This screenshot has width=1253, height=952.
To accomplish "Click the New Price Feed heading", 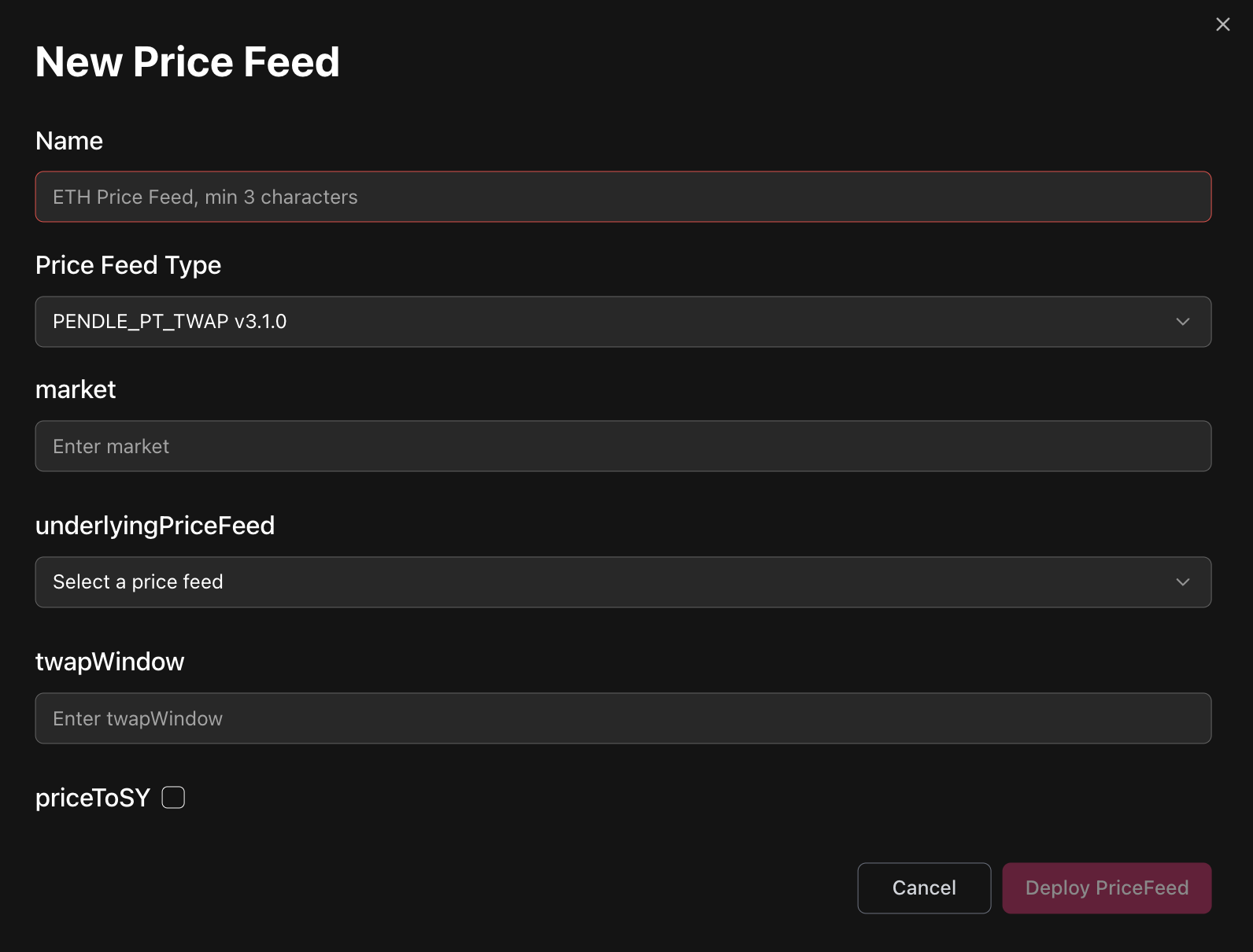I will 187,62.
